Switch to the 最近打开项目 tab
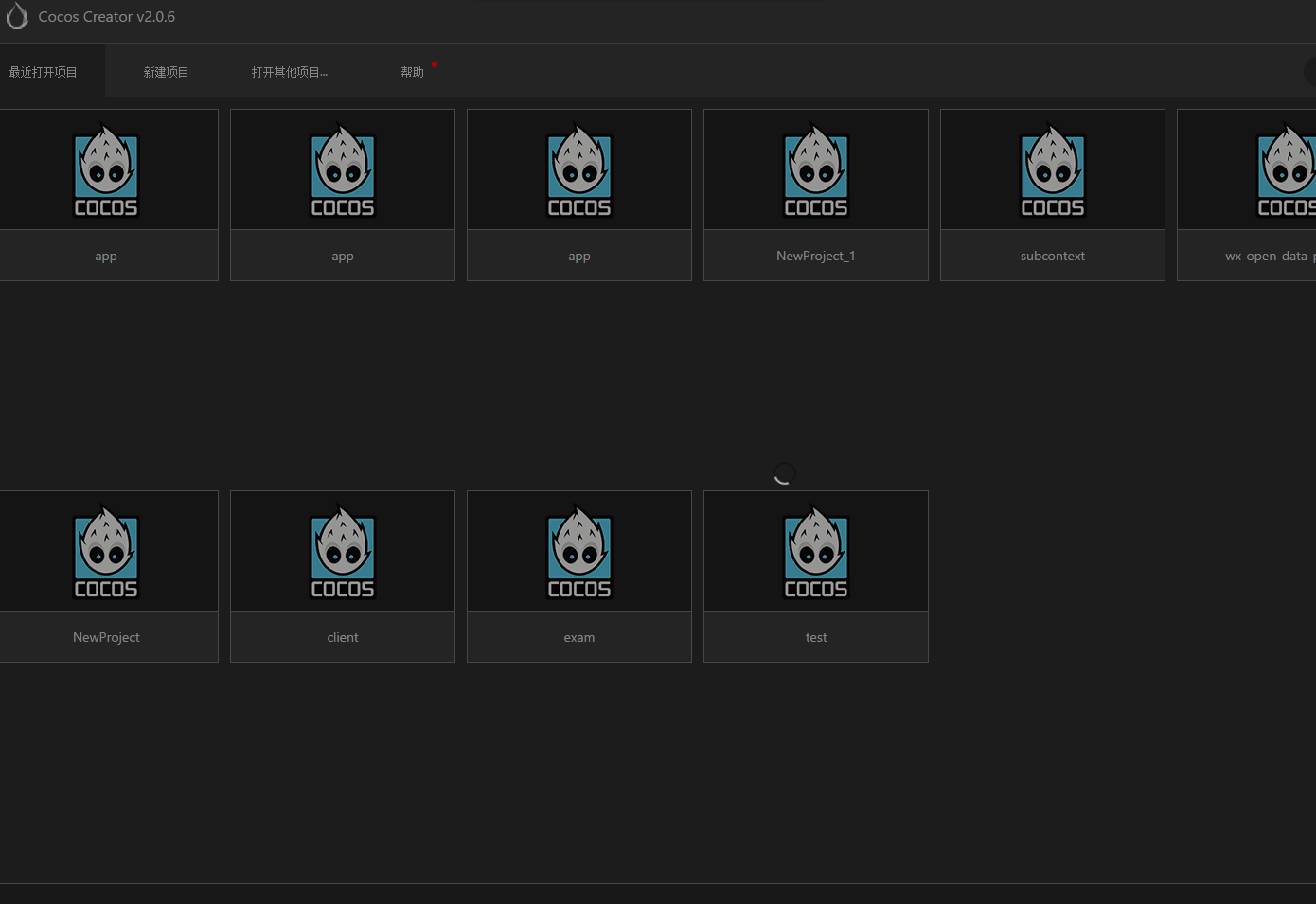The width and height of the screenshot is (1316, 904). click(x=44, y=72)
